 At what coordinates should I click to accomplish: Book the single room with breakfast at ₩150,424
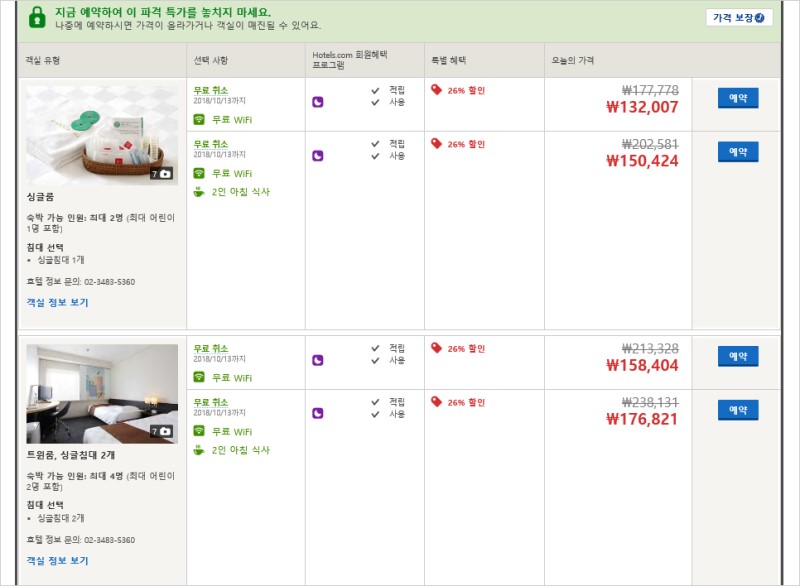tap(738, 151)
